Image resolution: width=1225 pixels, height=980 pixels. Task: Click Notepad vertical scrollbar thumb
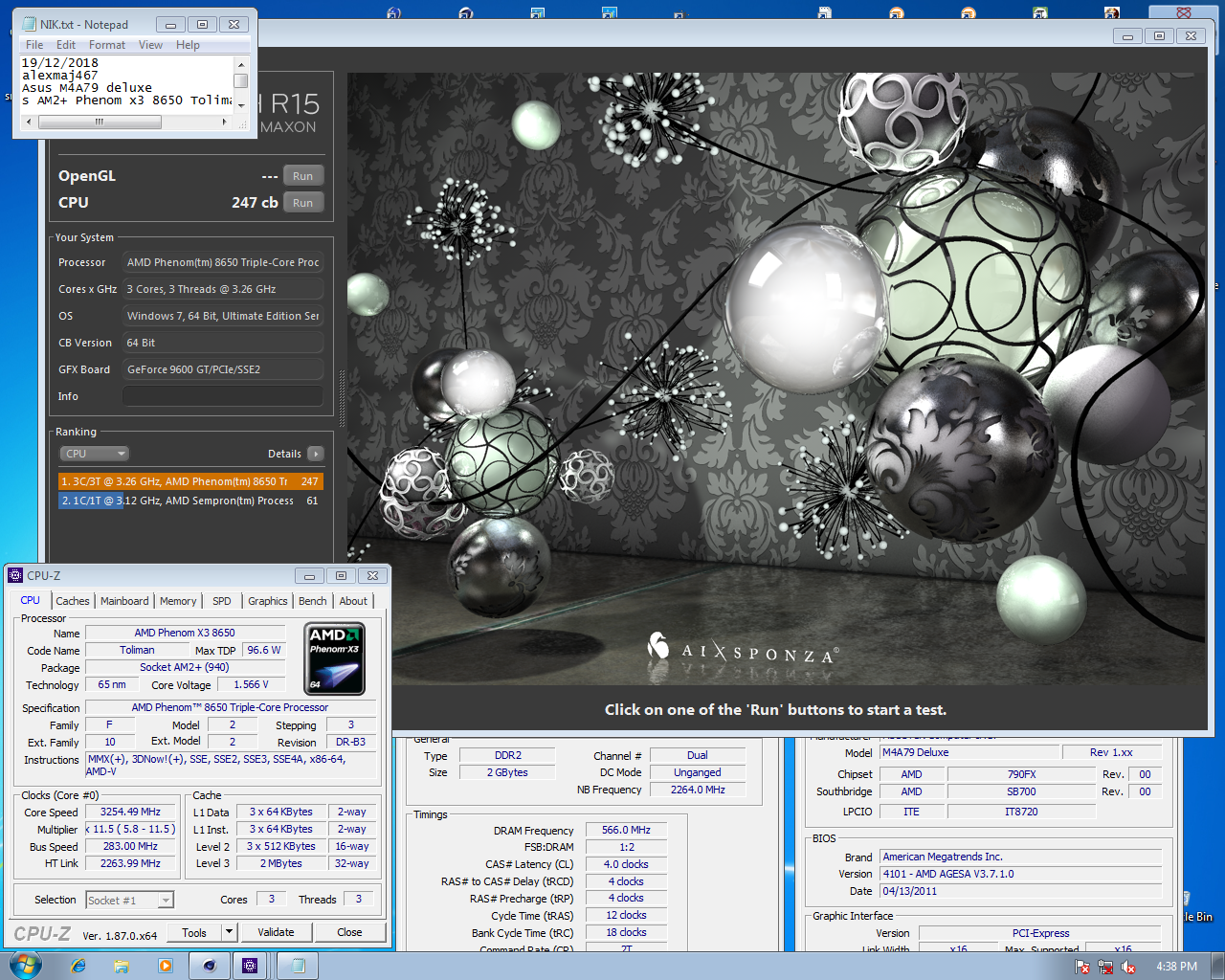tap(241, 80)
